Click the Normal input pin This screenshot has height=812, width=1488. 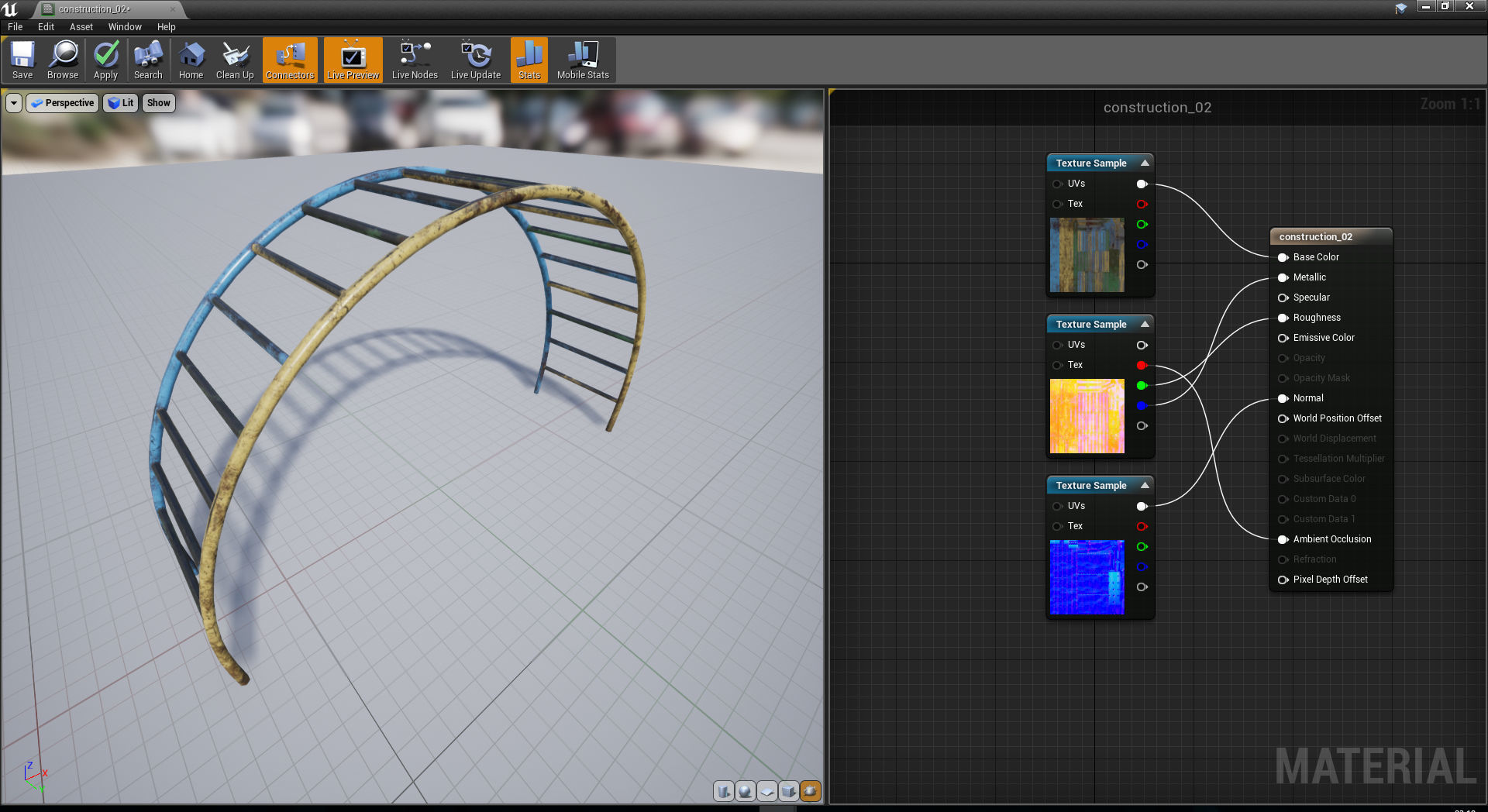click(1283, 398)
